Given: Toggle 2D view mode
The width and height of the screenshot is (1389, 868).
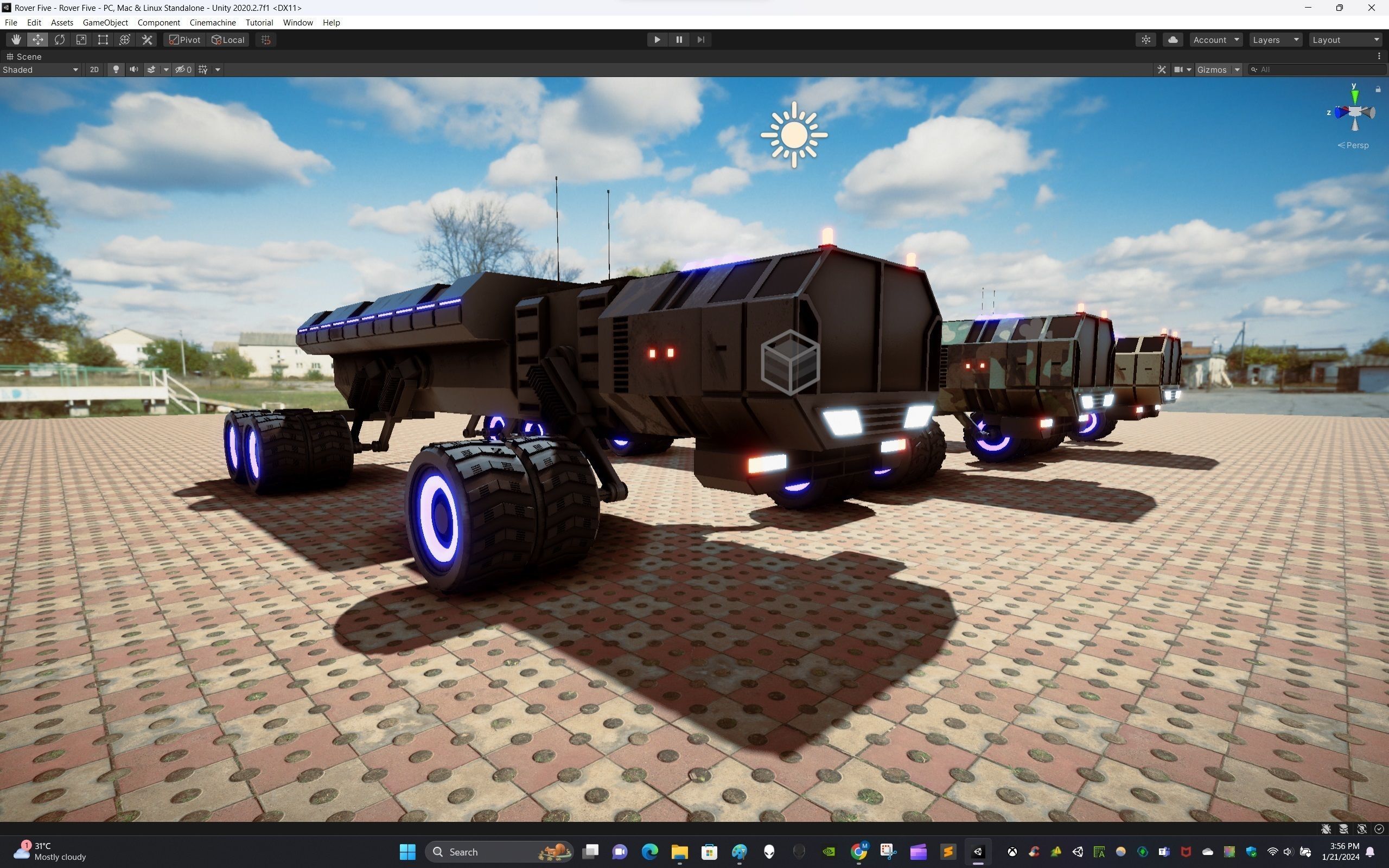Looking at the screenshot, I should click(94, 69).
